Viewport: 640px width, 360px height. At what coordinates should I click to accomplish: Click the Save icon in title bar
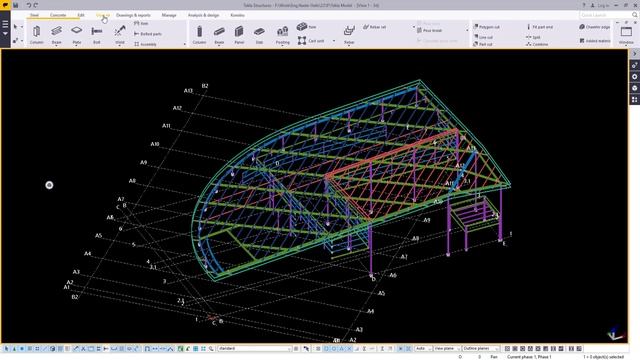pos(16,5)
